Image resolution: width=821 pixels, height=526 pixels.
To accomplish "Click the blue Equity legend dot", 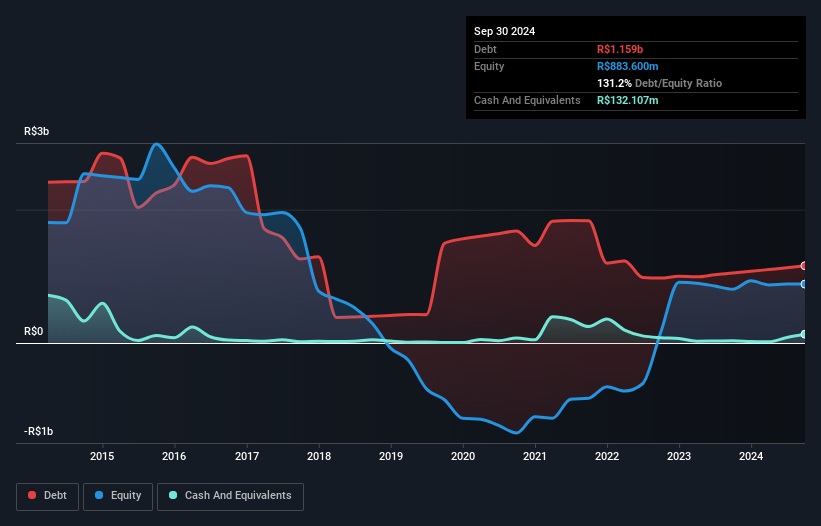I will pyautogui.click(x=99, y=495).
